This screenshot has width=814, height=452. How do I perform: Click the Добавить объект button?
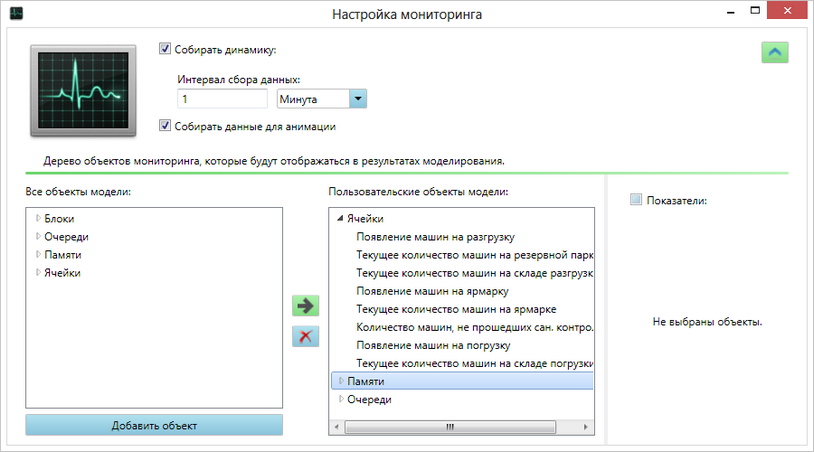[x=154, y=425]
